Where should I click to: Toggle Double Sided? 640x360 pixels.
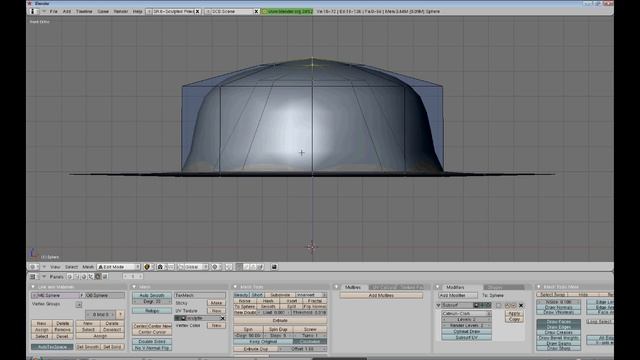(152, 341)
